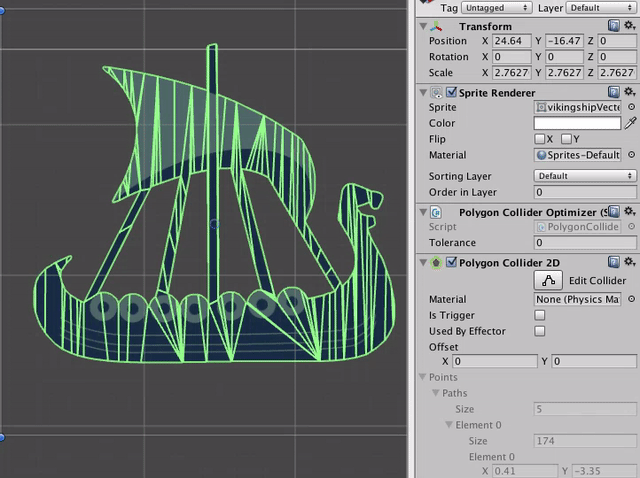The image size is (640, 478).
Task: Select the viking ship sprite in scene
Action: coord(215,204)
